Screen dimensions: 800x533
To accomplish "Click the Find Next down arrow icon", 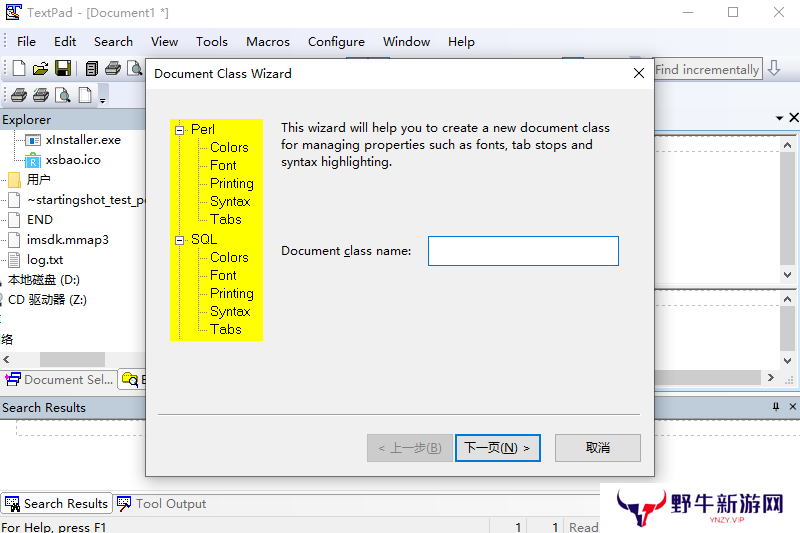I will pos(774,68).
